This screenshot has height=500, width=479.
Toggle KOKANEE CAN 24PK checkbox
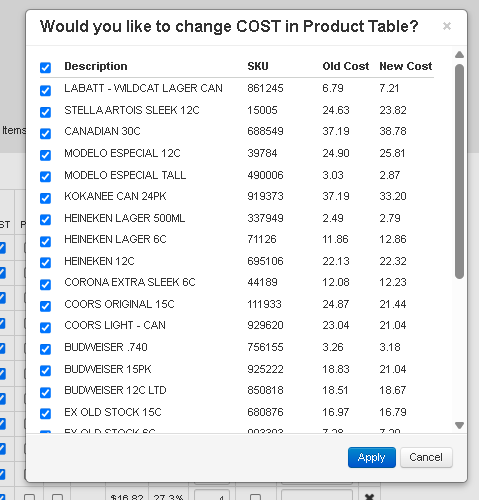tap(45, 198)
